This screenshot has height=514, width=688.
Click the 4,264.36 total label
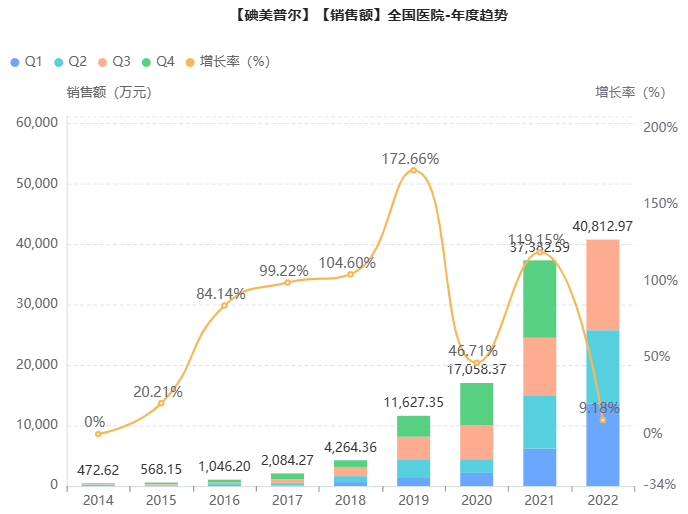[x=350, y=447]
